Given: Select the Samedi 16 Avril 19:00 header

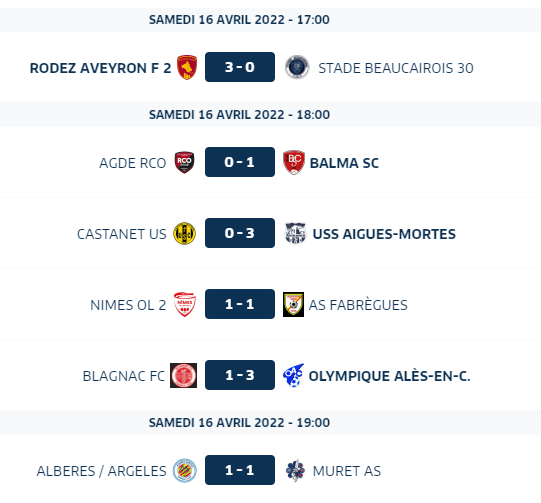Looking at the screenshot, I should pos(239,423).
